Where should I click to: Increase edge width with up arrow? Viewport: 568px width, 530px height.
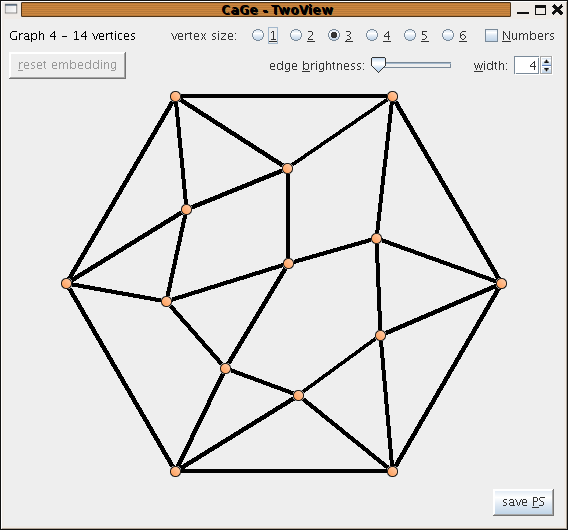[x=546, y=61]
